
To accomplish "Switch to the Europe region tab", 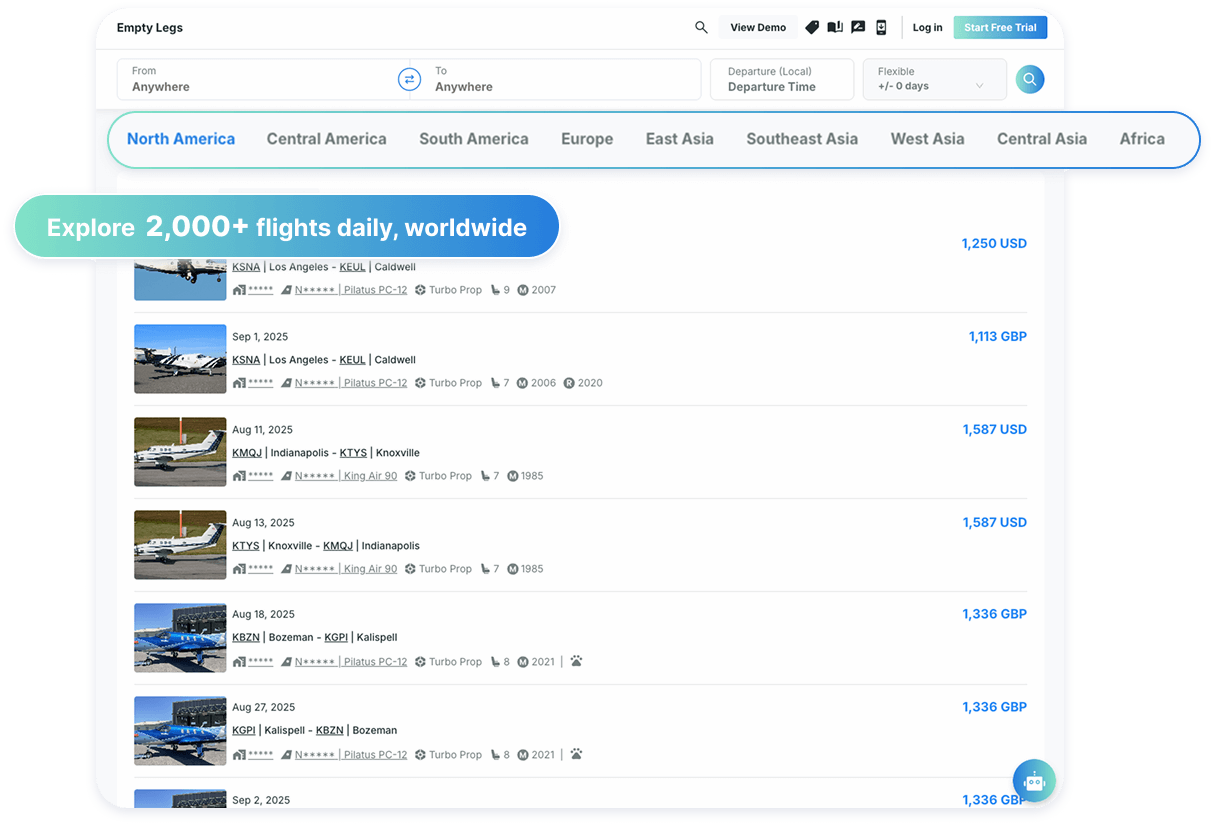I will coord(587,139).
